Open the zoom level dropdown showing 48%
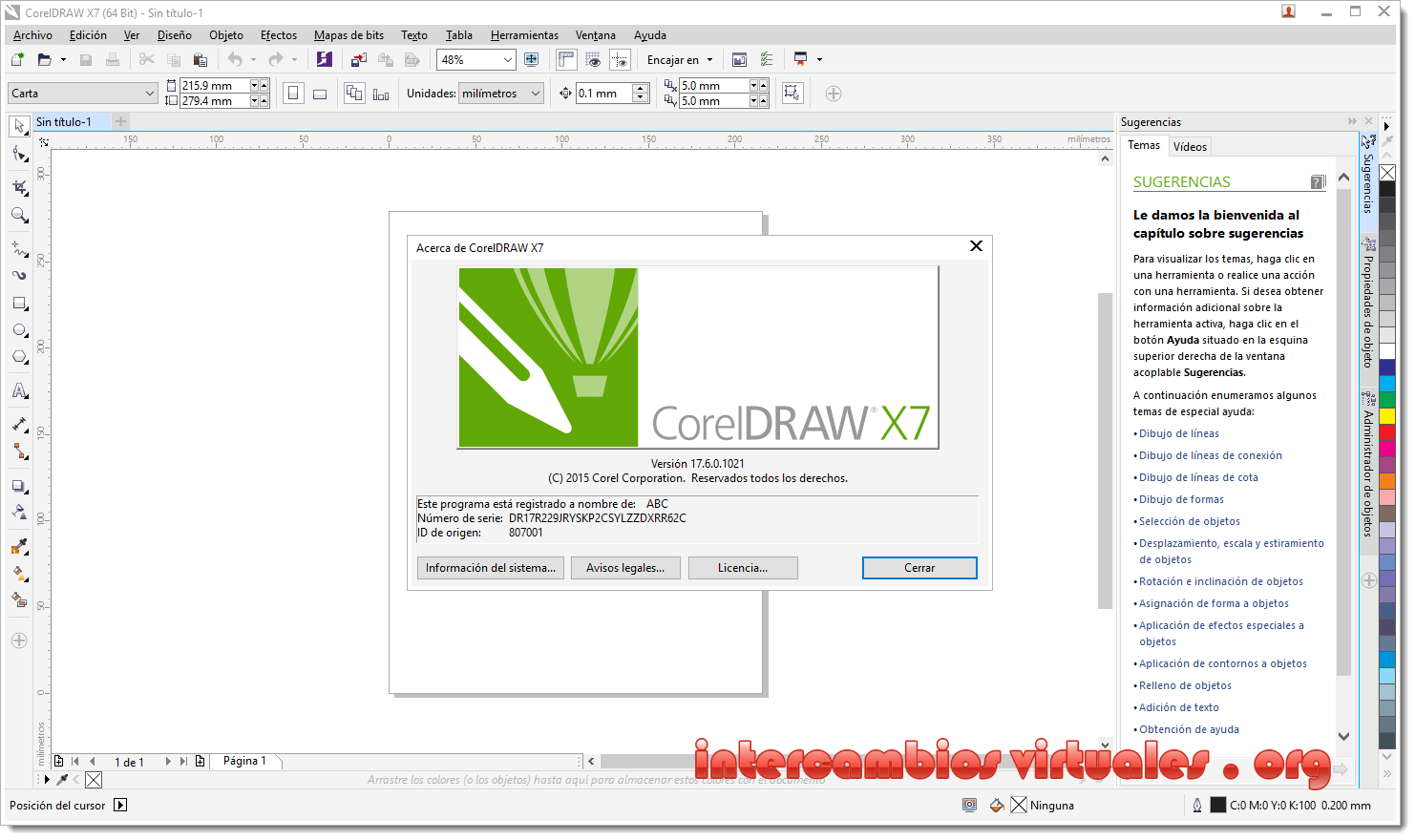The height and width of the screenshot is (840, 1415). click(x=507, y=59)
